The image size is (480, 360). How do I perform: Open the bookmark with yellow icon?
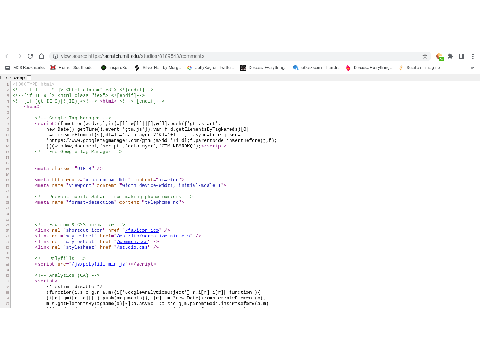(x=419, y=68)
